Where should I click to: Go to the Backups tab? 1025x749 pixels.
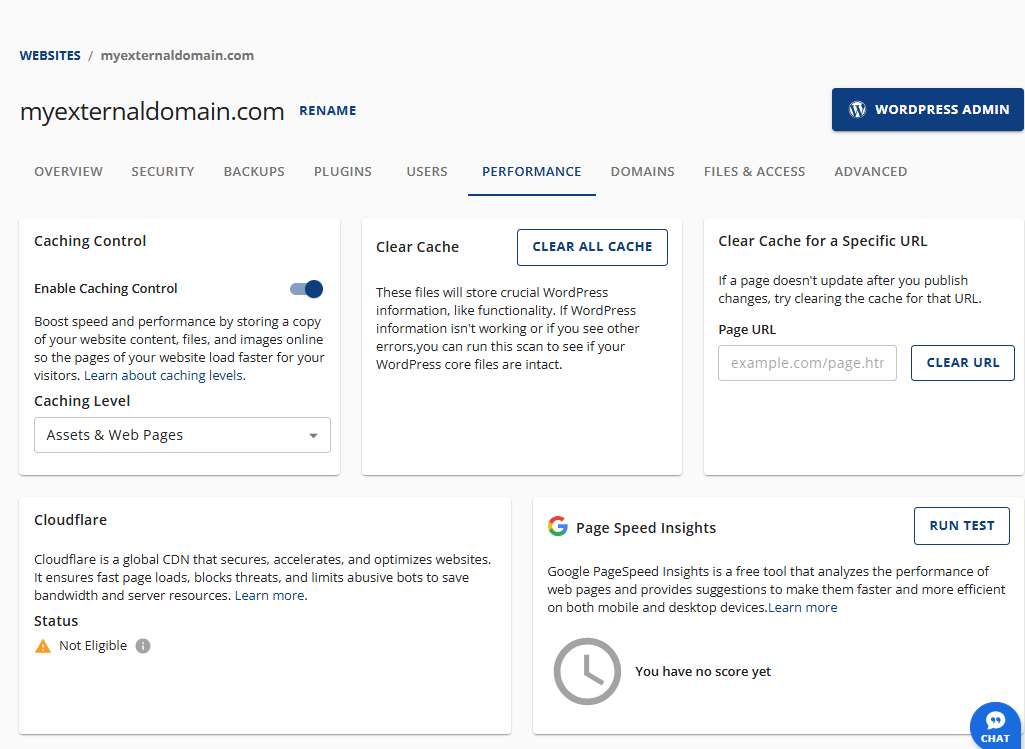[x=253, y=171]
